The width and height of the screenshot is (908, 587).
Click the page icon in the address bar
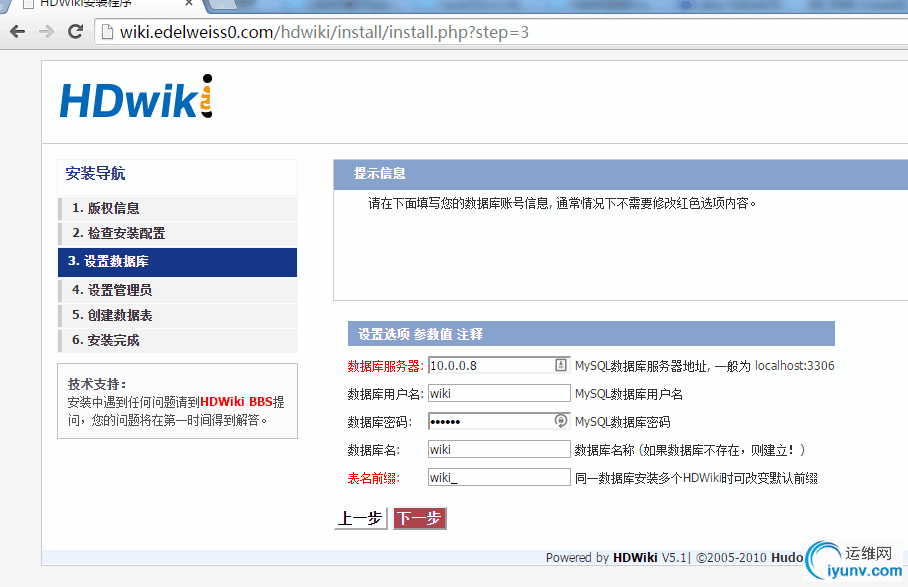coord(107,32)
